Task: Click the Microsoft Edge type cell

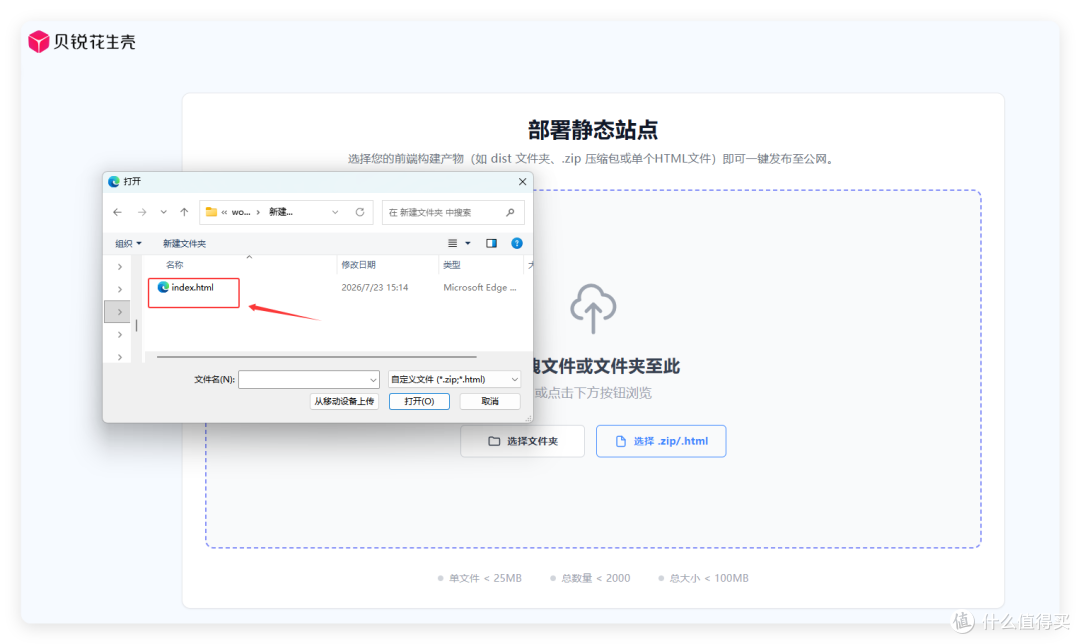Action: click(479, 287)
